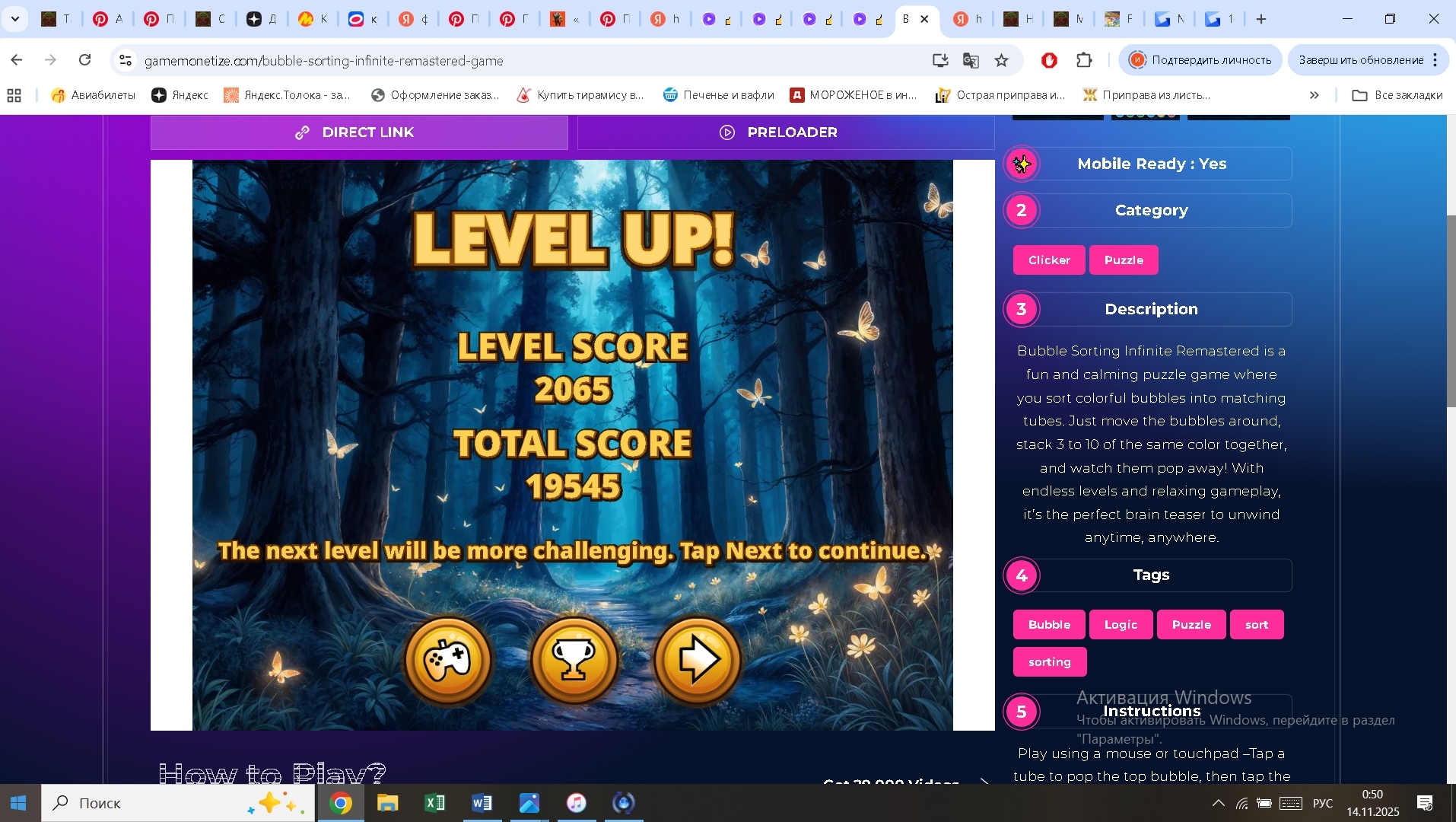Open the Приправа из листь... bookmark

pos(1146,95)
